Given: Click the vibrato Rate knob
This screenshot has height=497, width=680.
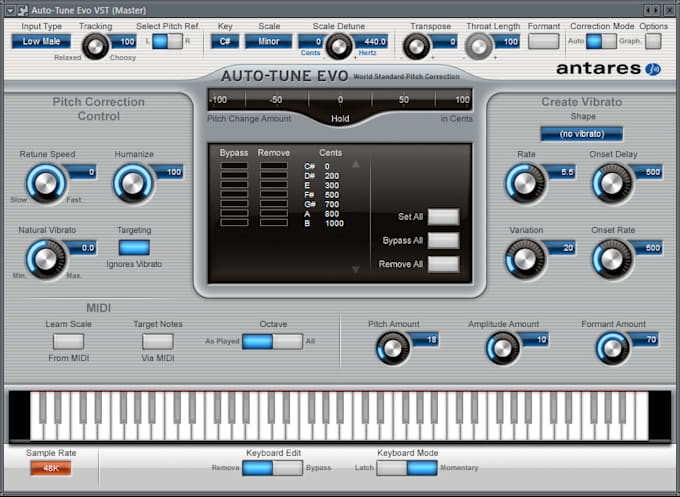Looking at the screenshot, I should [x=525, y=184].
